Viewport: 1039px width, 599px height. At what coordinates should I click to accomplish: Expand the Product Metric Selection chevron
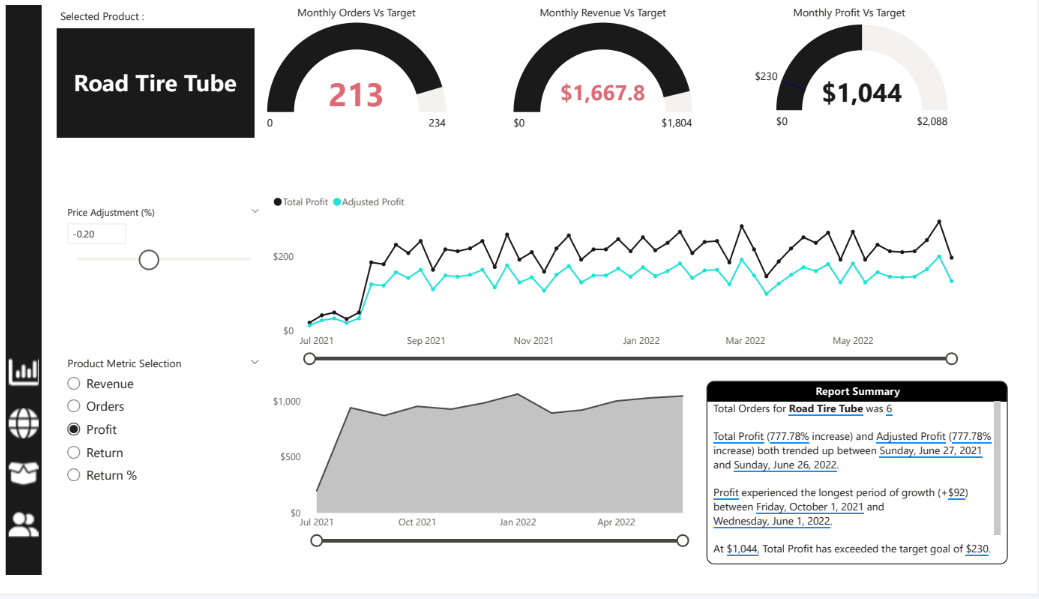point(254,363)
